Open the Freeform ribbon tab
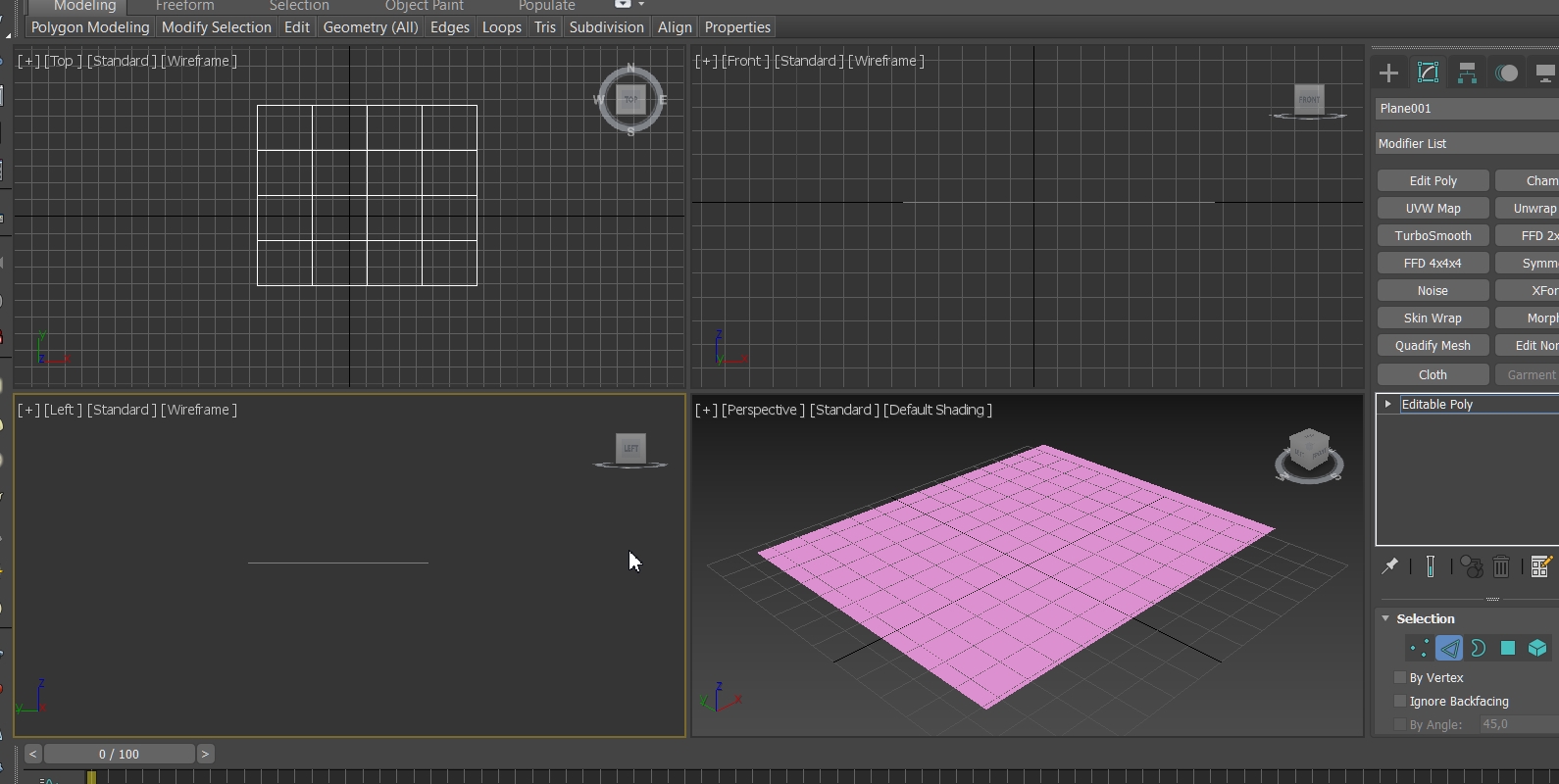Screen dimensions: 1559x784 tap(184, 6)
